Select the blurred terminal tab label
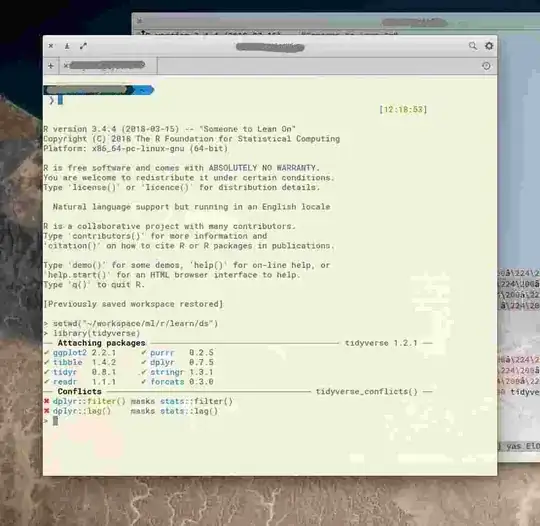Screen dimensions: 540x526 pyautogui.click(x=107, y=65)
